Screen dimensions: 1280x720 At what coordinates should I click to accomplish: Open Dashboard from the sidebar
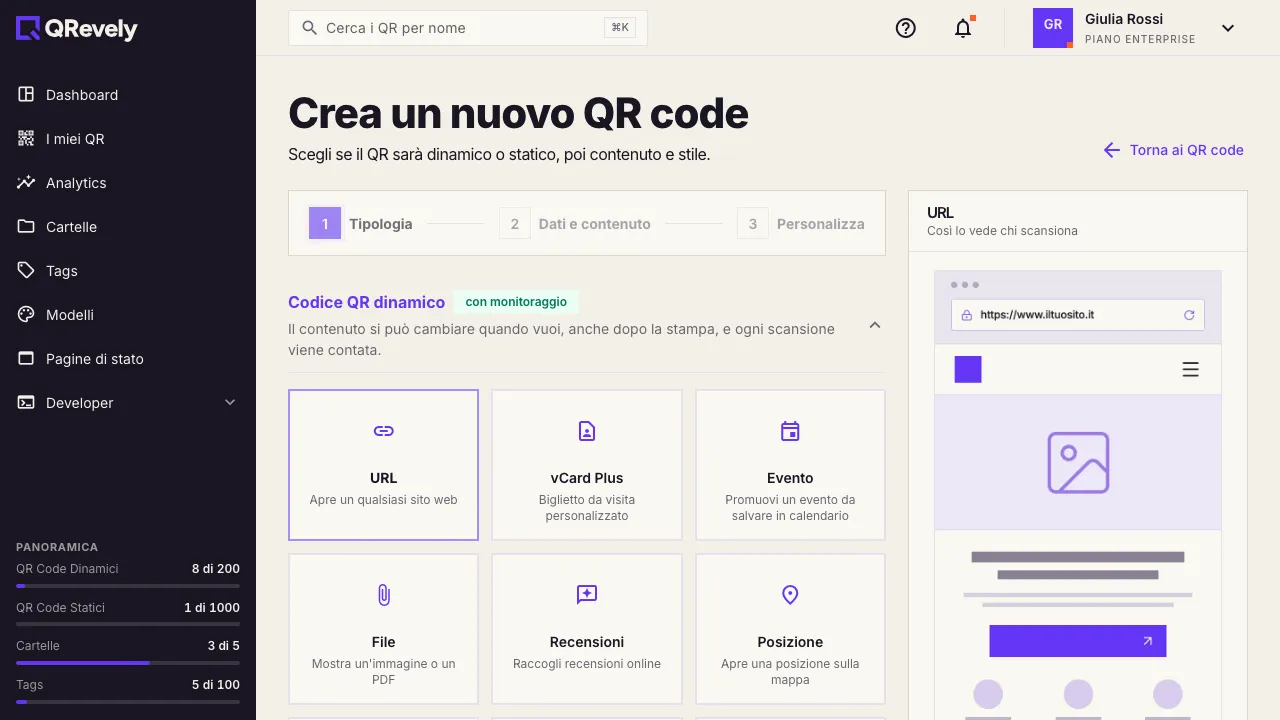pos(128,95)
